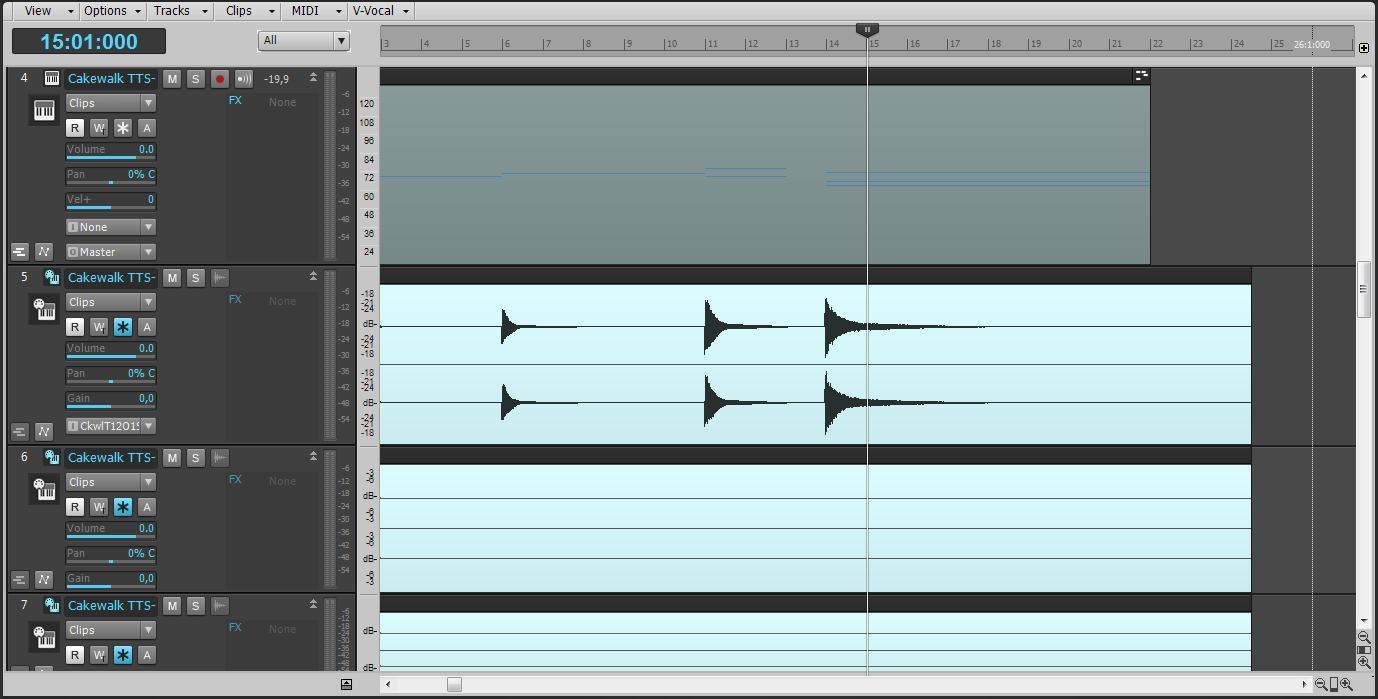Collapse track 4 with its double-arrow
1378x699 pixels.
click(313, 78)
